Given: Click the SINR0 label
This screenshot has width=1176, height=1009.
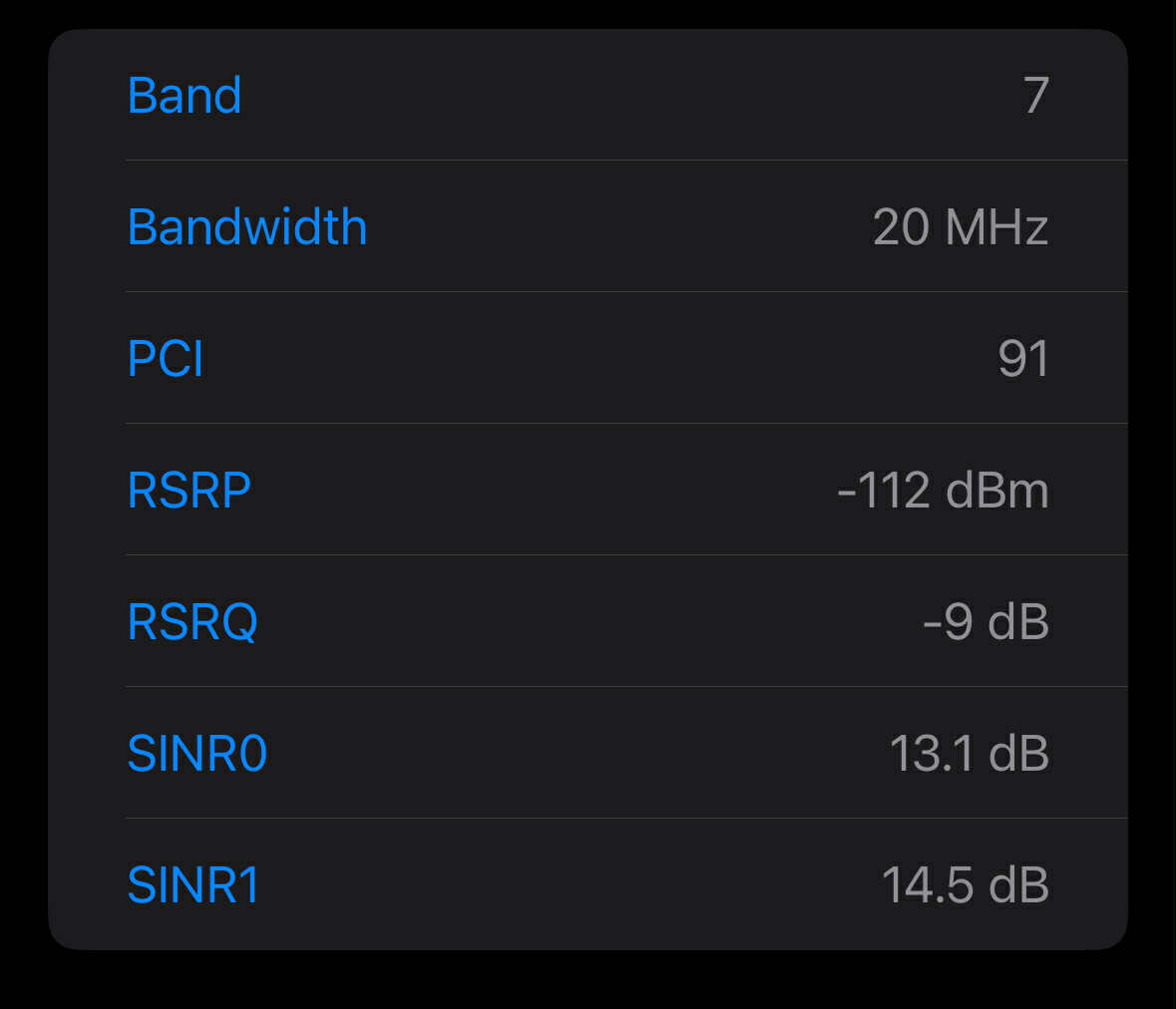Looking at the screenshot, I should tap(197, 754).
